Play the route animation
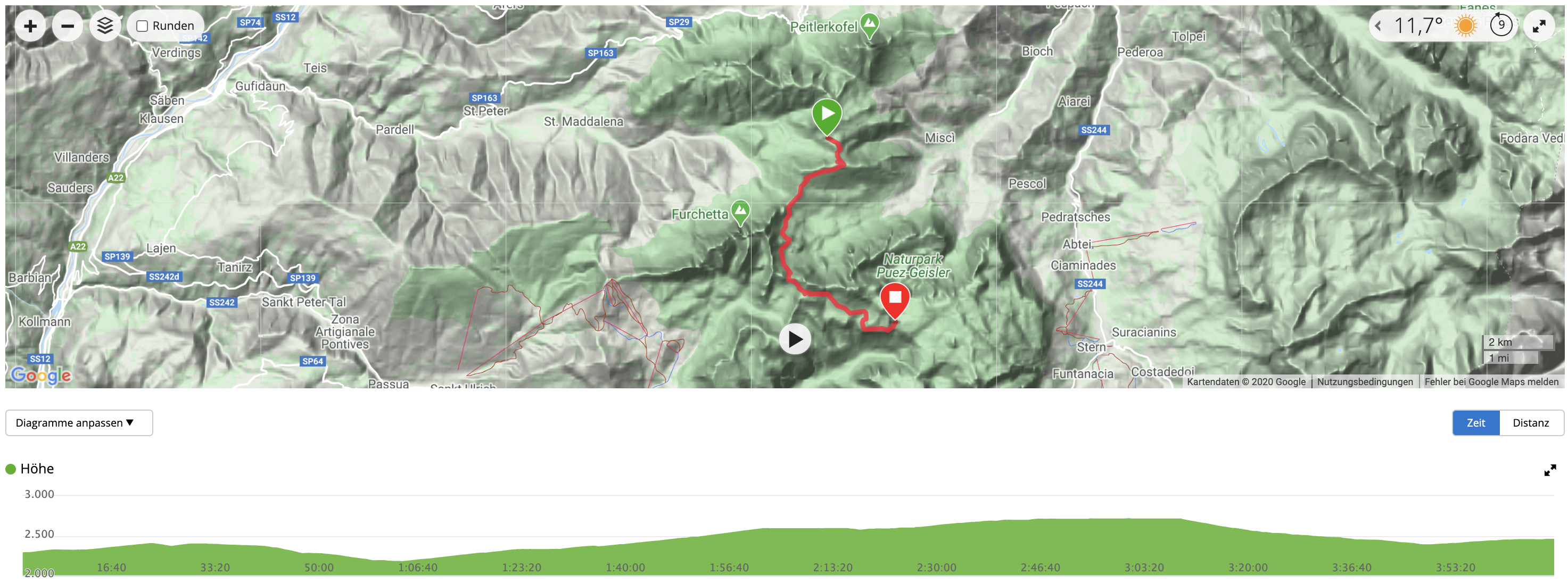Viewport: 1568px width, 583px height. 795,339
